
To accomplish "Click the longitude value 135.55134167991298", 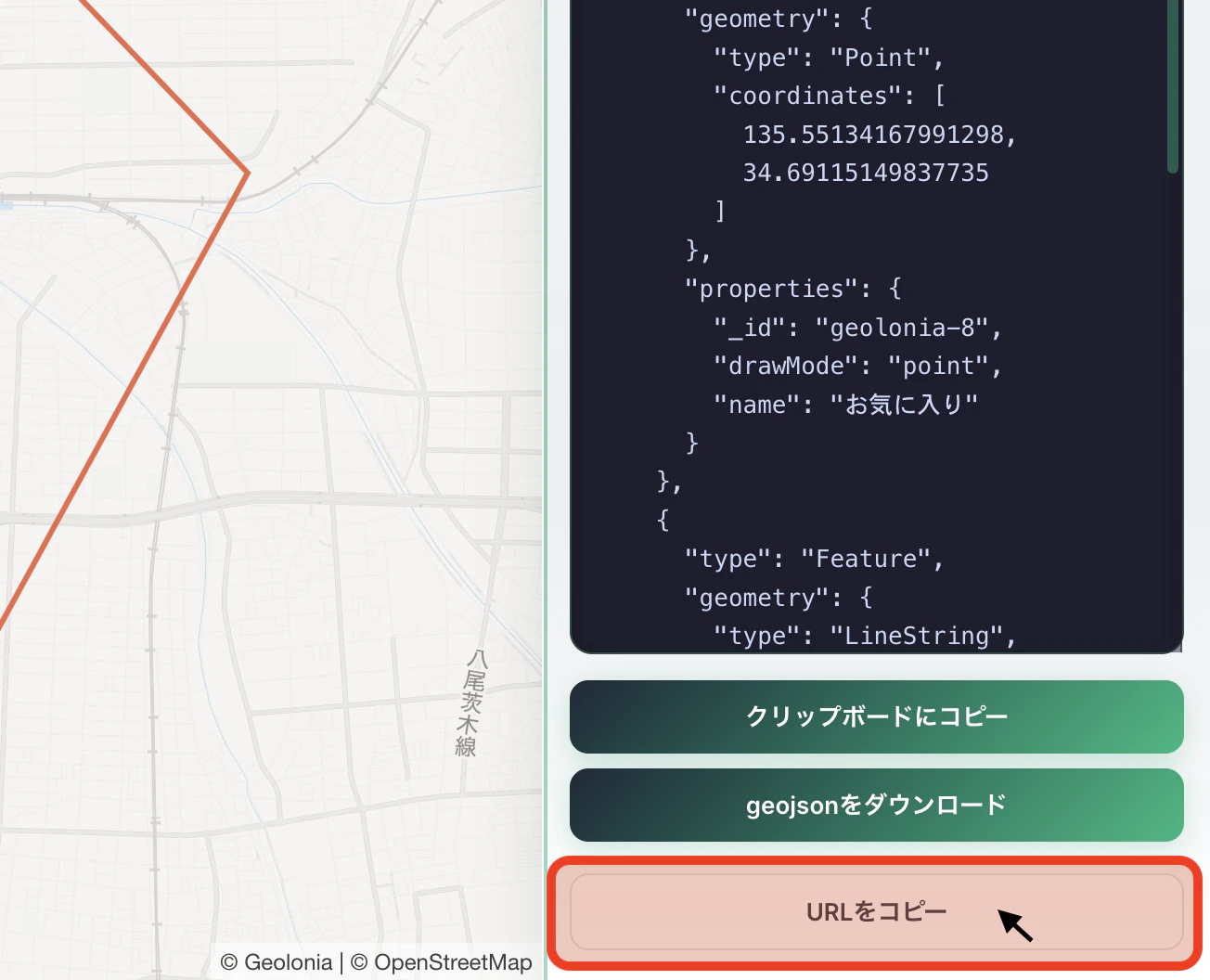I will point(872,135).
